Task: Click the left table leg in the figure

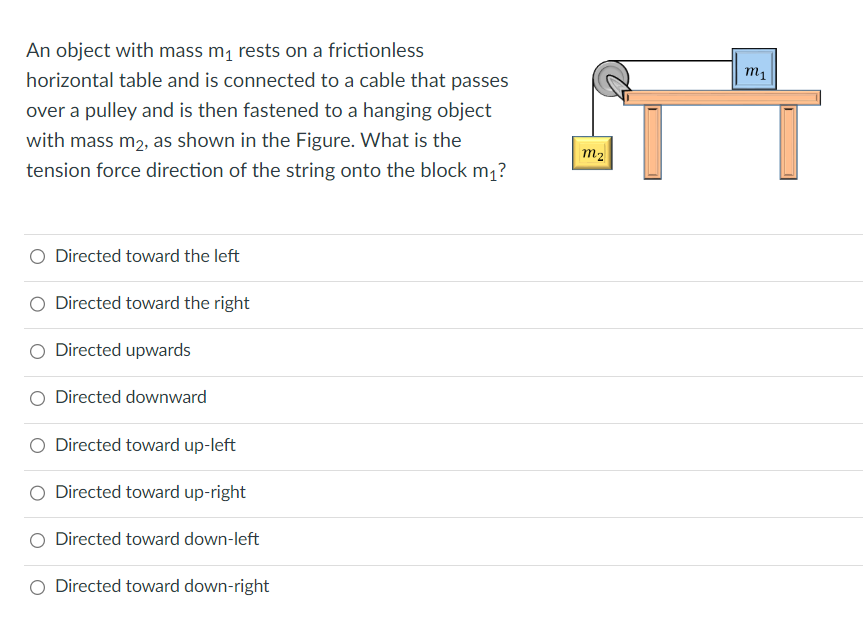Action: pyautogui.click(x=652, y=140)
